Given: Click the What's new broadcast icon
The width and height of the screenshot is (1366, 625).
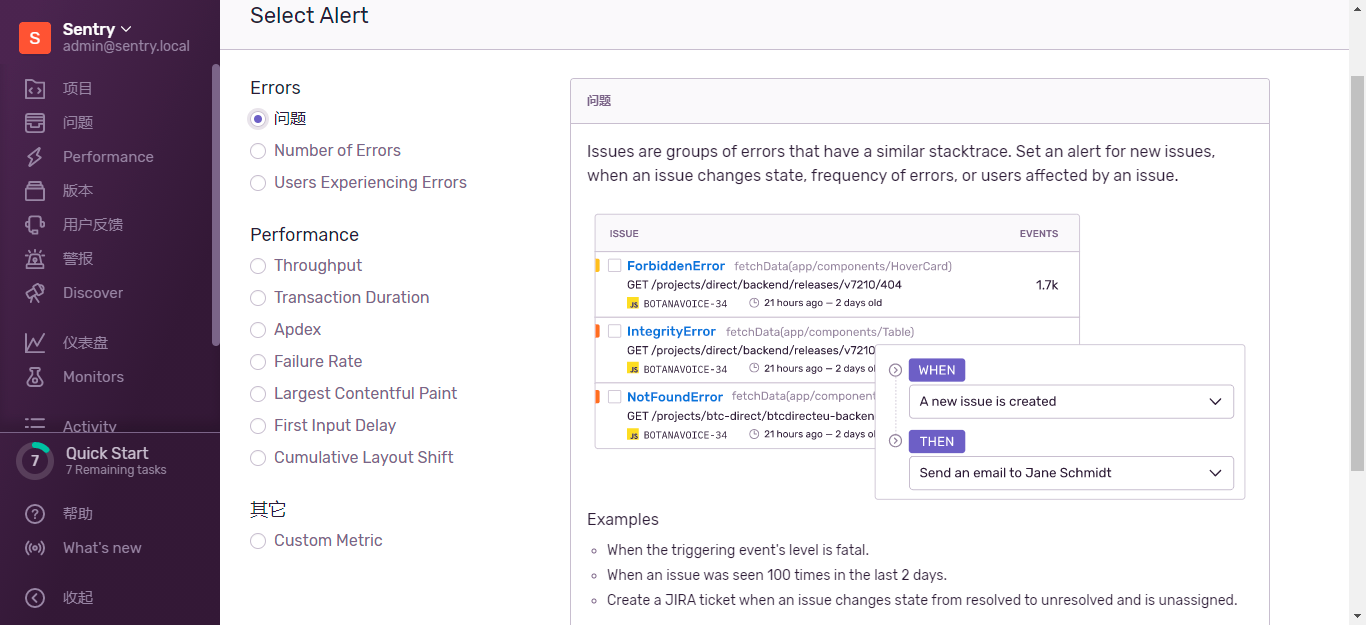Looking at the screenshot, I should point(35,548).
